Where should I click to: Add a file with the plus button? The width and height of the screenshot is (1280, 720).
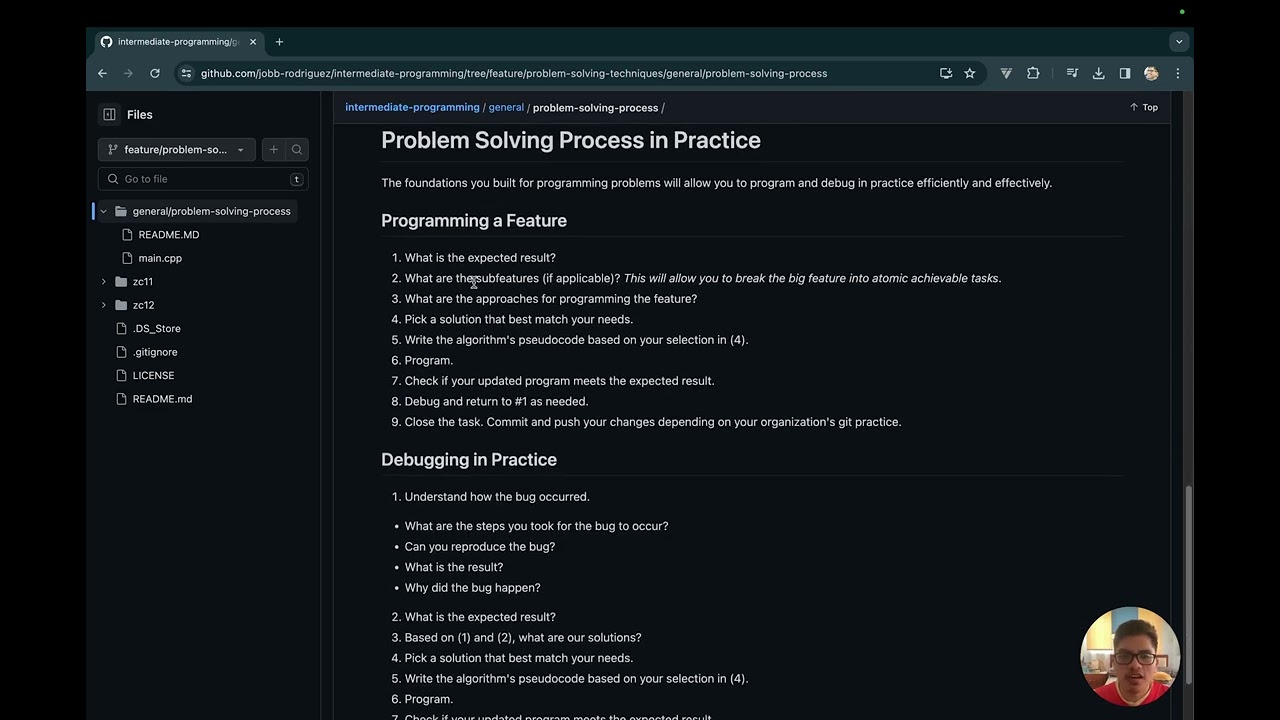coord(273,150)
